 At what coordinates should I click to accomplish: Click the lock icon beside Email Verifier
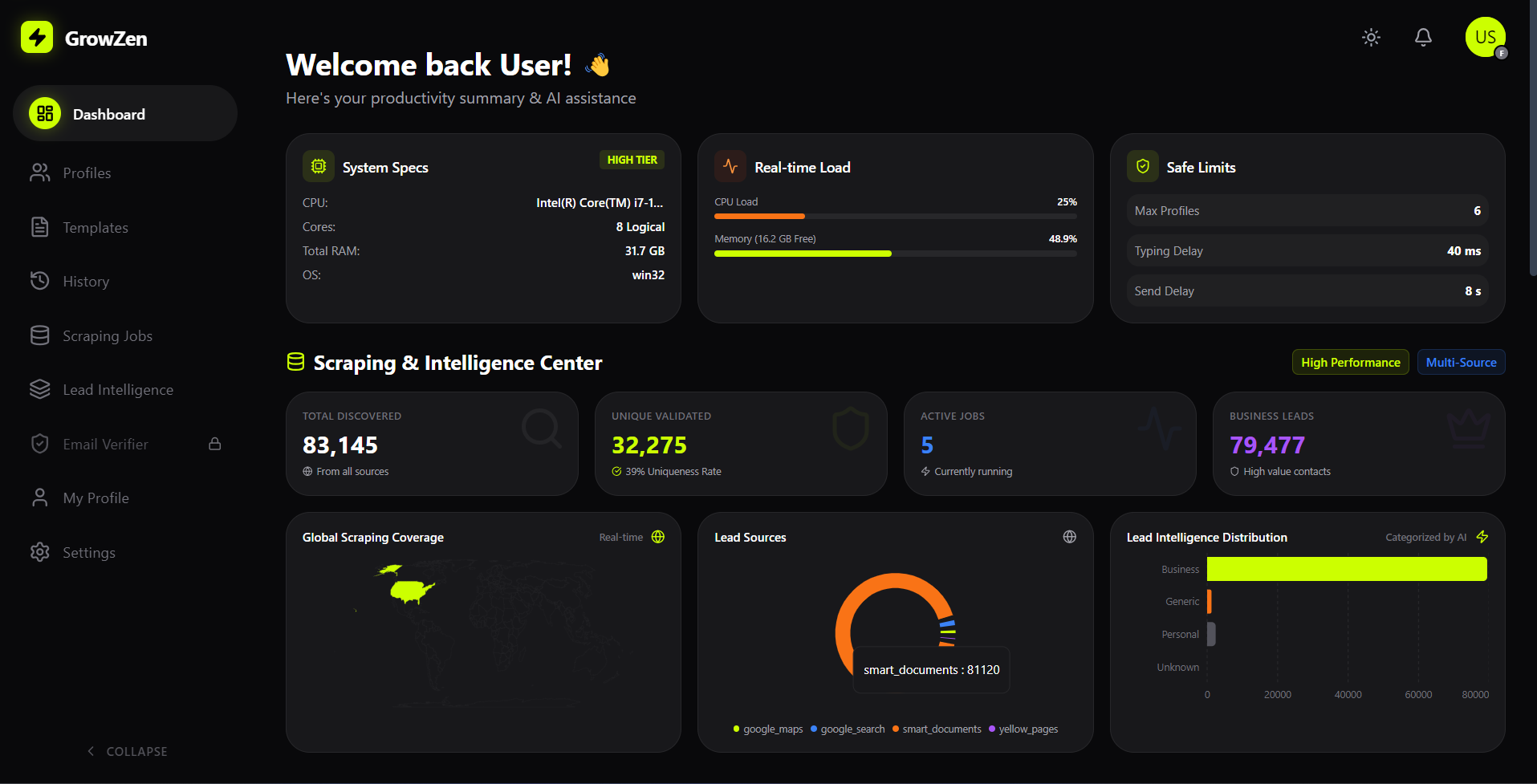(214, 443)
